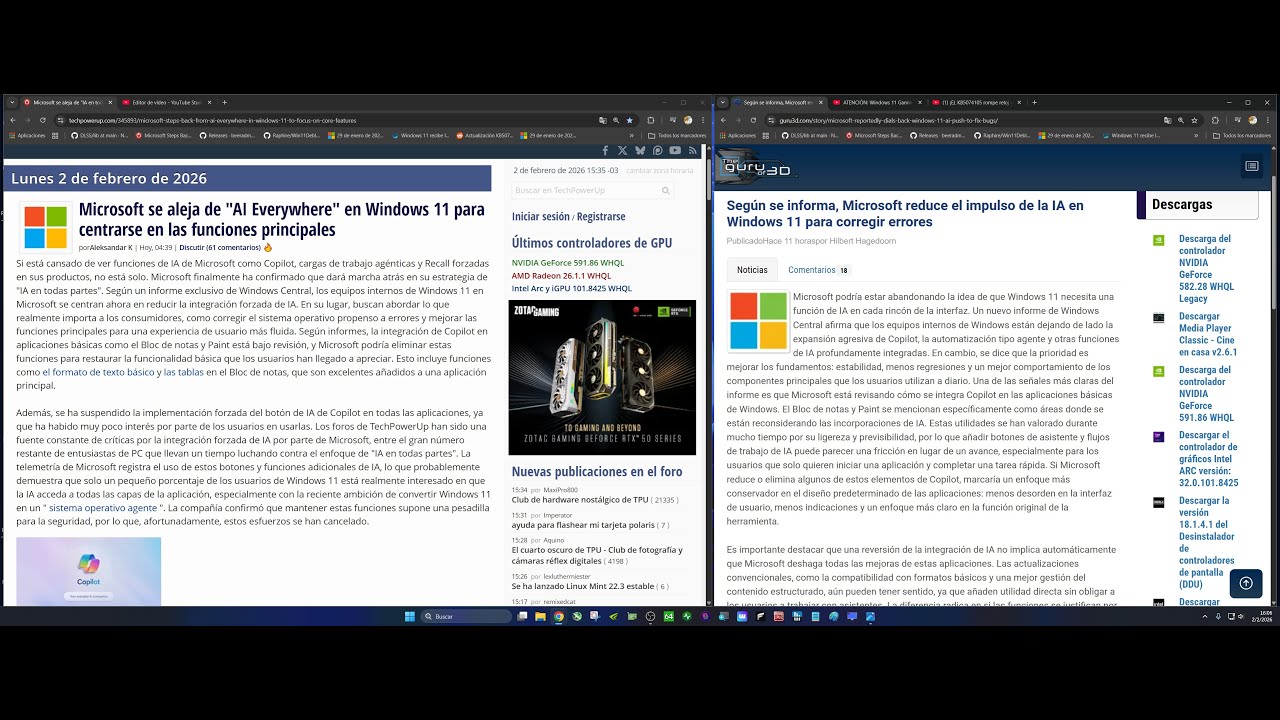Go back in the techpowerup browser window
The height and width of the screenshot is (720, 1280).
click(x=12, y=120)
